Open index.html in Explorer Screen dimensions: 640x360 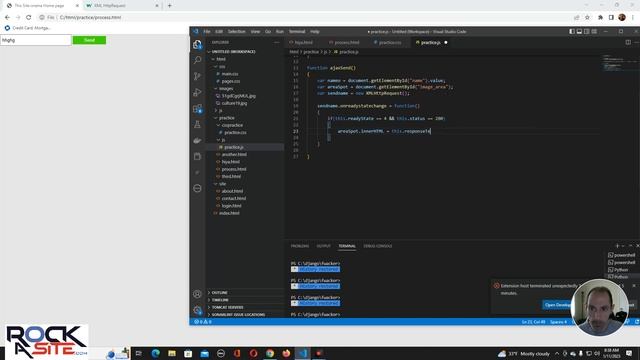[x=229, y=213]
